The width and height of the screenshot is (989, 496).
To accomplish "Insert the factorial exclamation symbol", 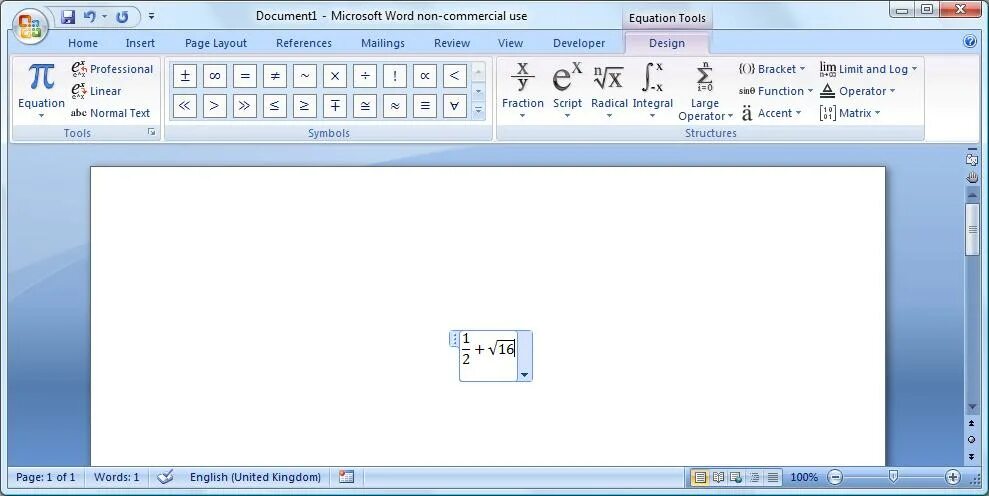I will tap(395, 76).
